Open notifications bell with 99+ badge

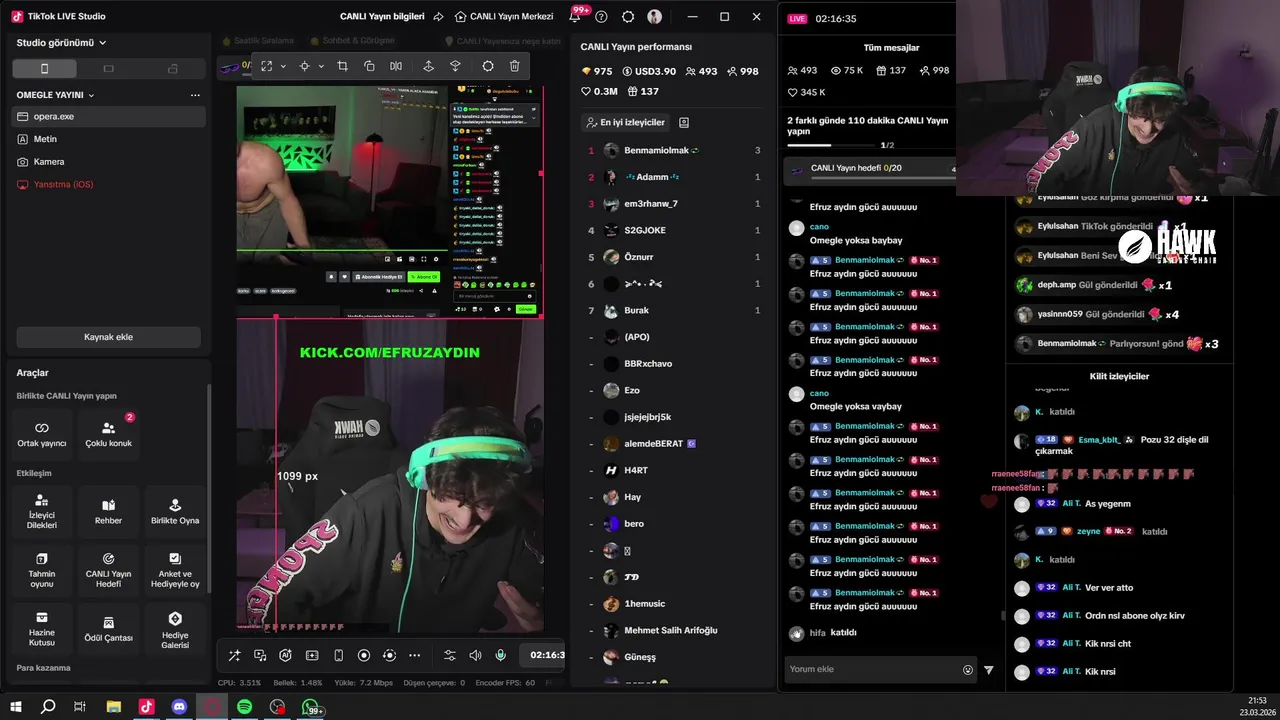(575, 16)
